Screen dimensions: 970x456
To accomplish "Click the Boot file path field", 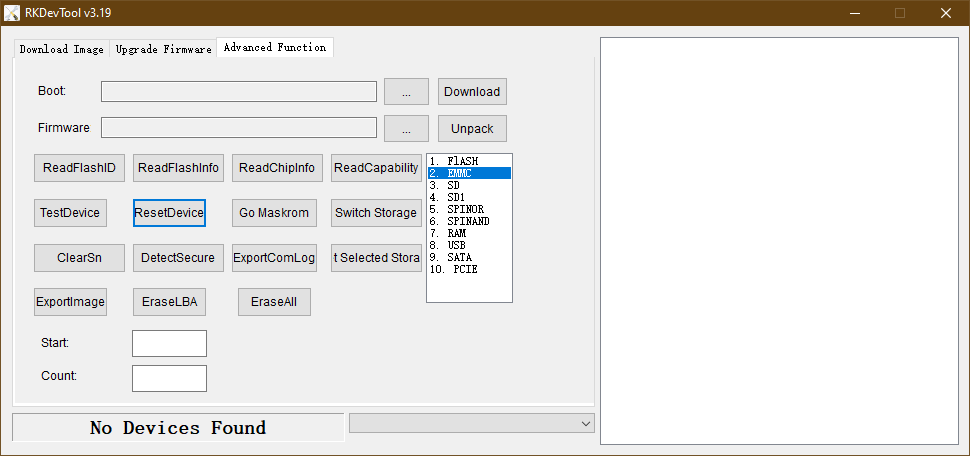I will 238,91.
